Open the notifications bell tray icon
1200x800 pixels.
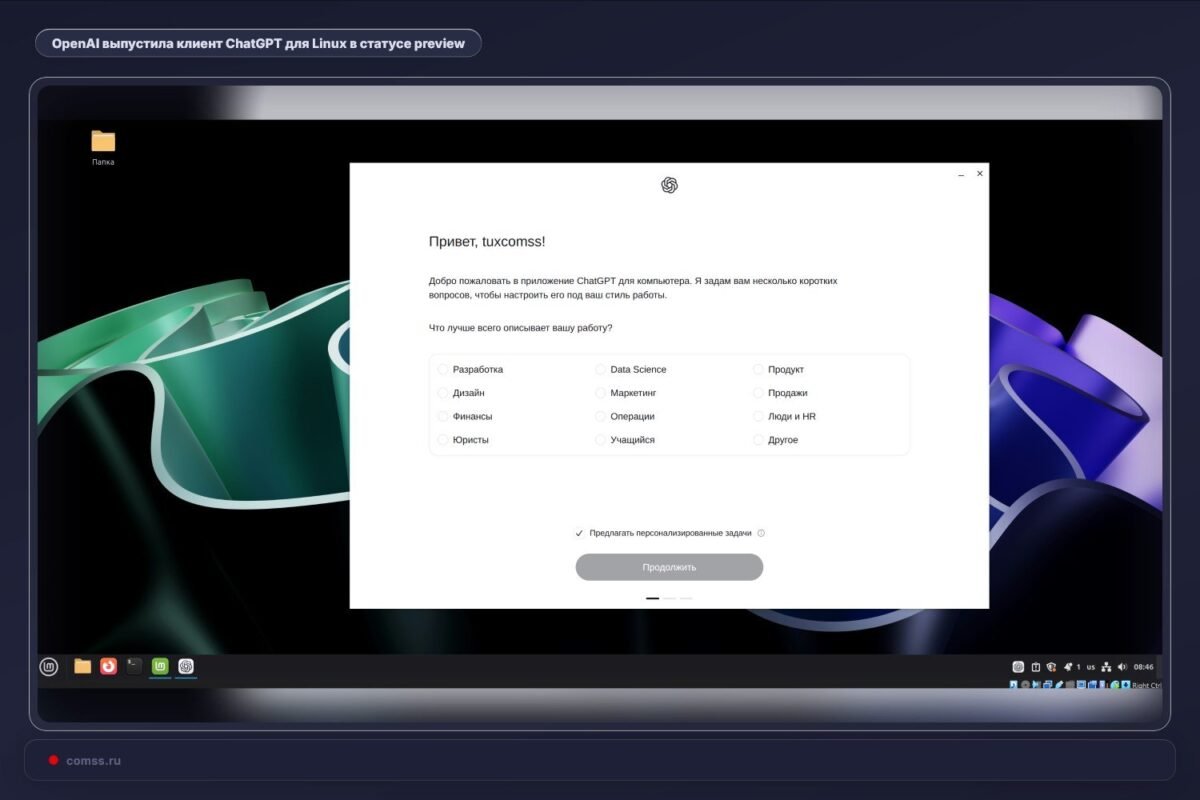(1068, 667)
